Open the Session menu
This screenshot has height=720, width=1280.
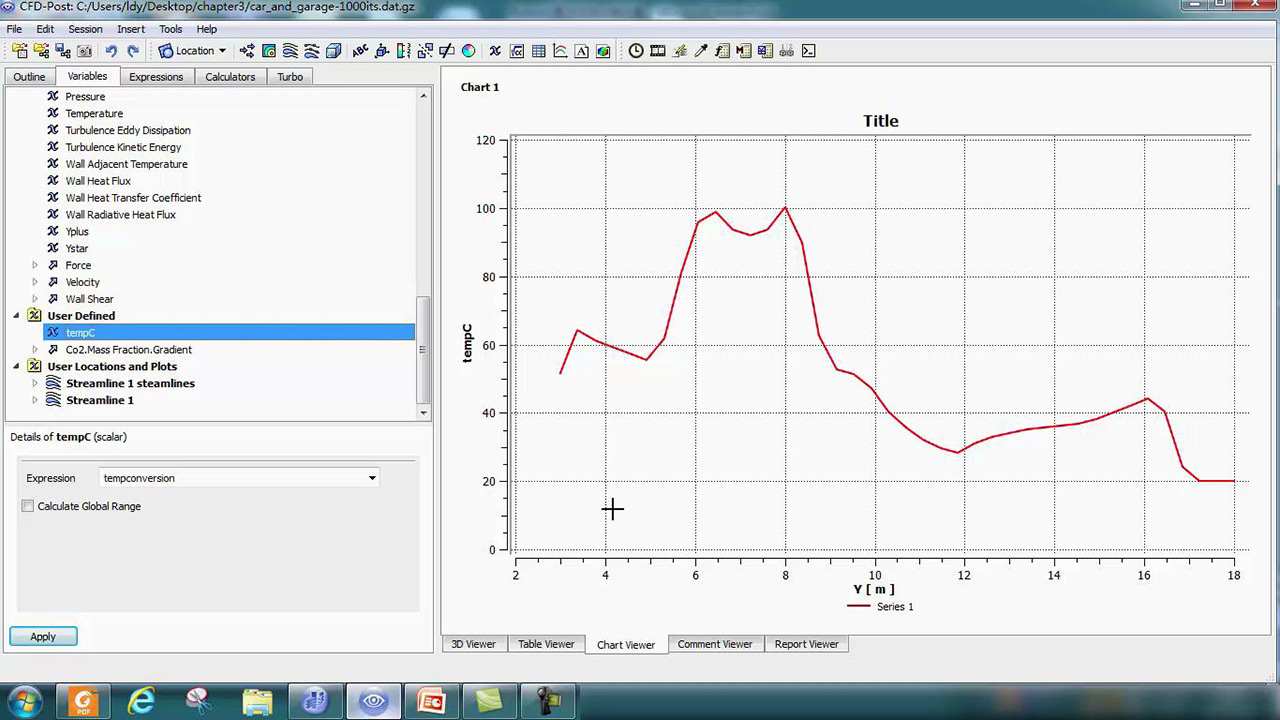(x=85, y=29)
